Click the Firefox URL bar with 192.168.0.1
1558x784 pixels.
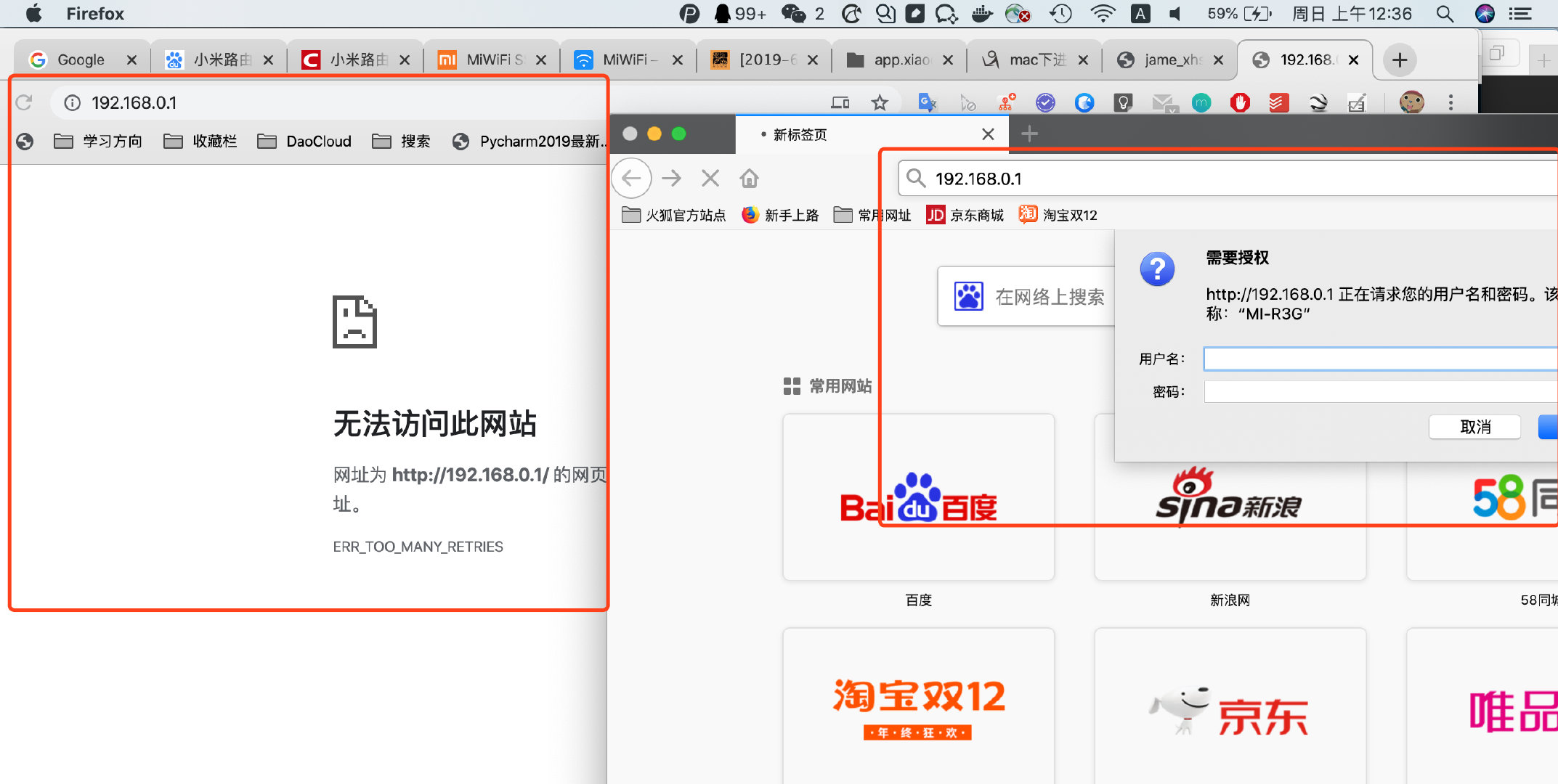[x=1228, y=179]
